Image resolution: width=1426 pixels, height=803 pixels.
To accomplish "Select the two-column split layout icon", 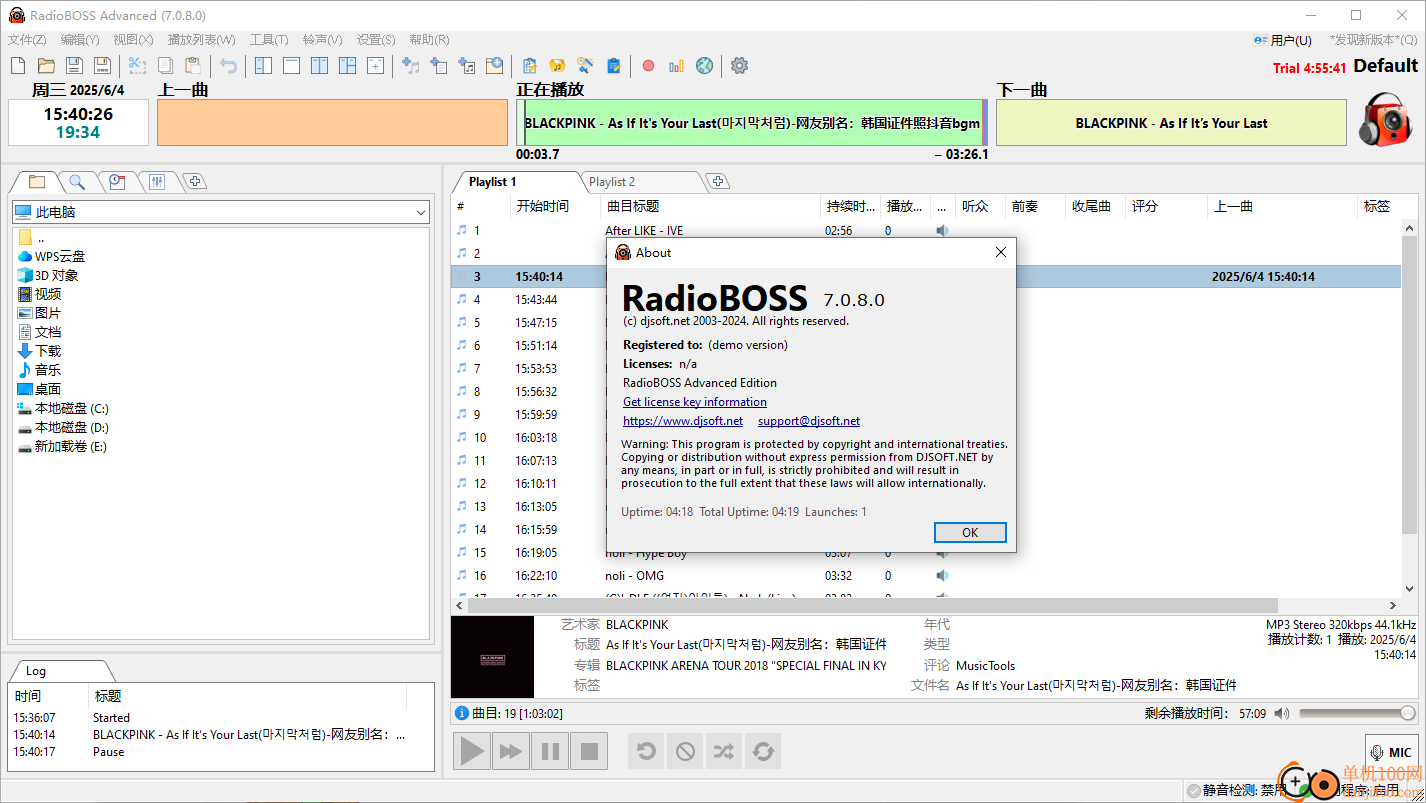I will click(319, 66).
